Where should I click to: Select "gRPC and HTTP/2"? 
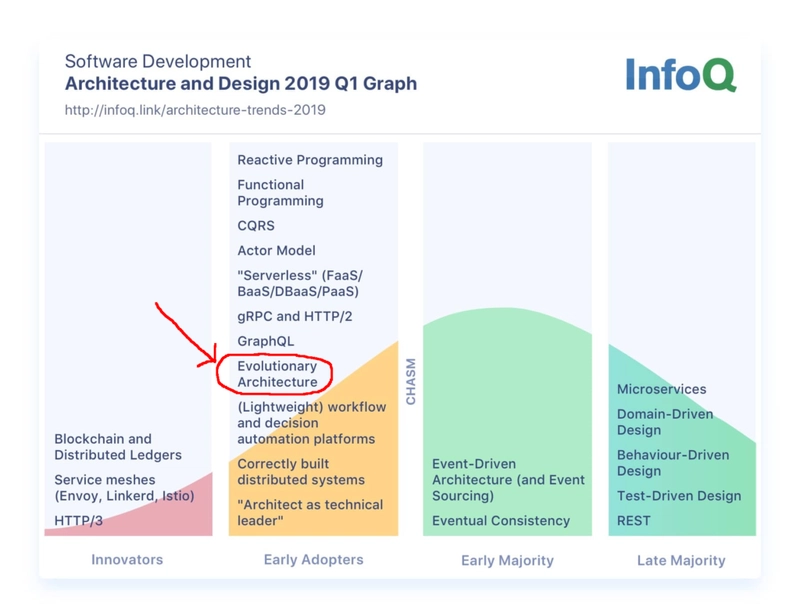[x=295, y=316]
